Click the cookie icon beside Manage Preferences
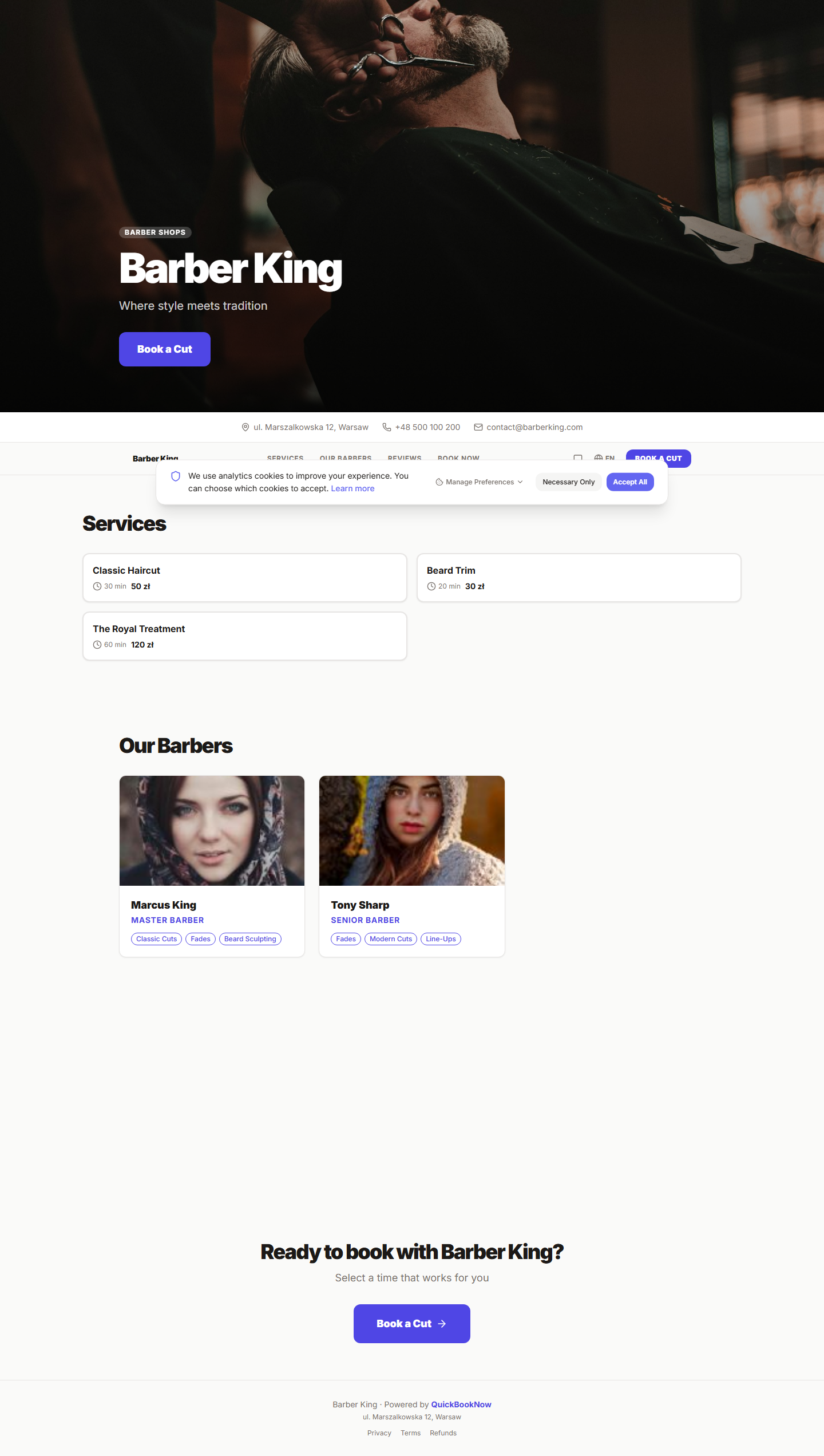 [439, 482]
